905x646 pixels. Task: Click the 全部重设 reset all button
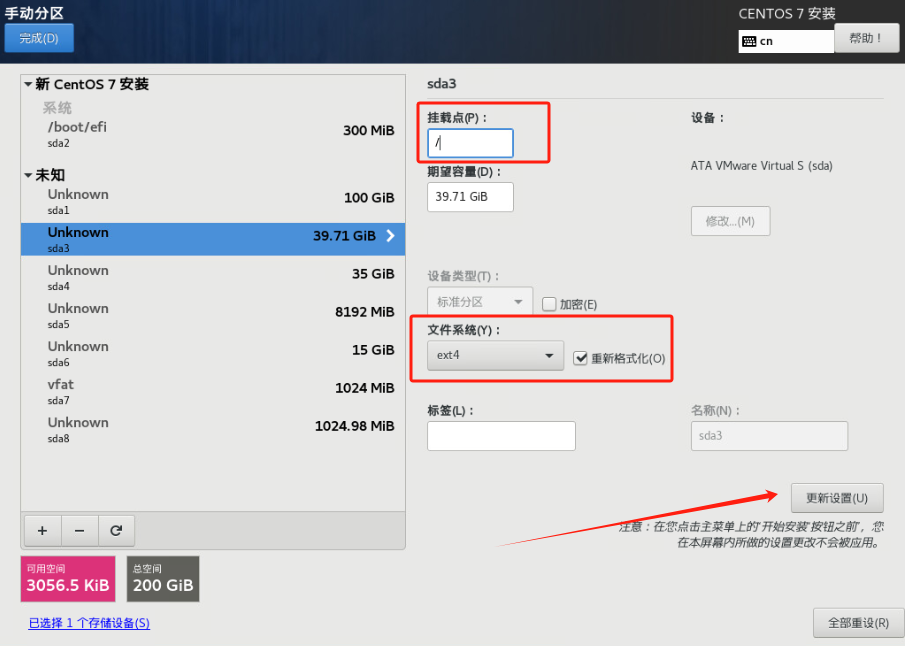coord(858,623)
